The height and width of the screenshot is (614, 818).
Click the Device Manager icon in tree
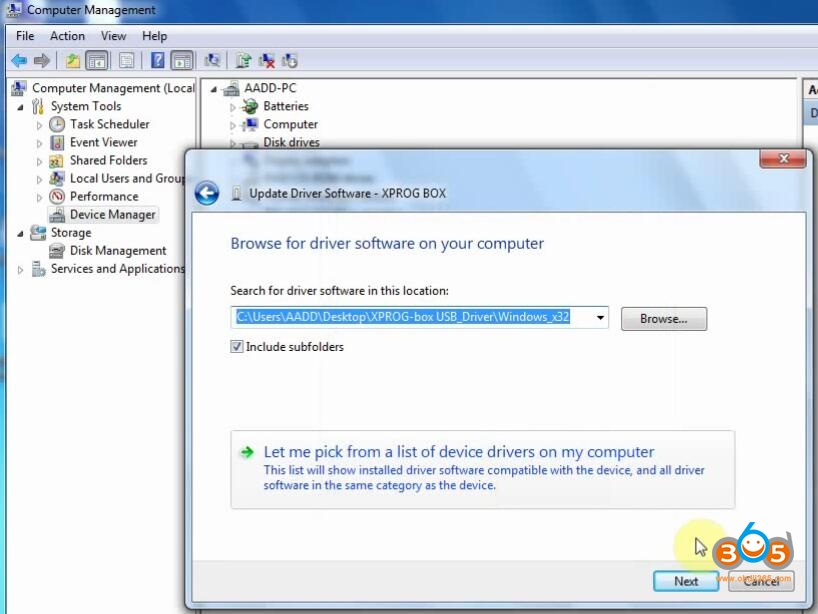pos(57,215)
